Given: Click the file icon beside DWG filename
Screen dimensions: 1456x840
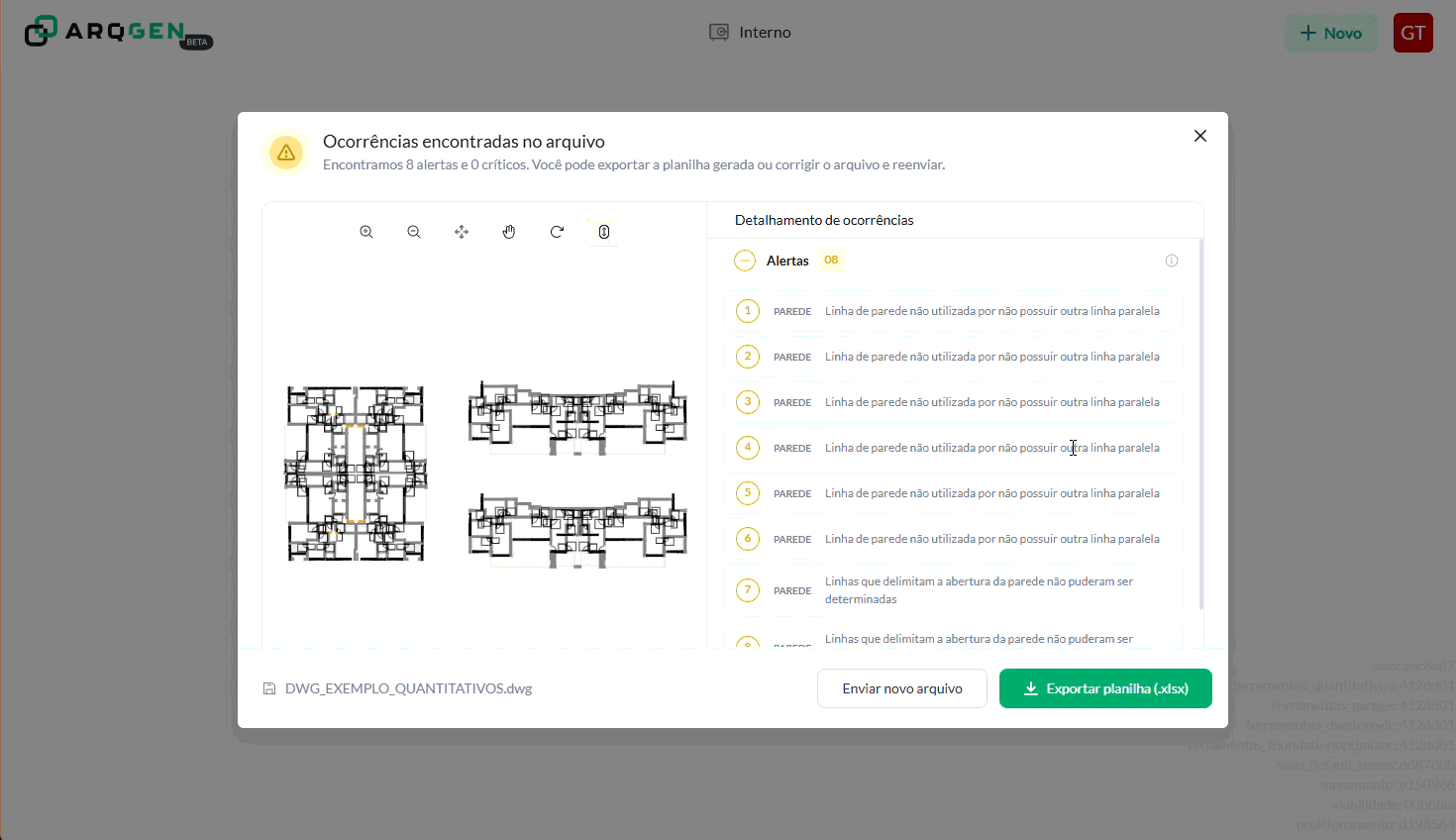Looking at the screenshot, I should click(x=269, y=688).
